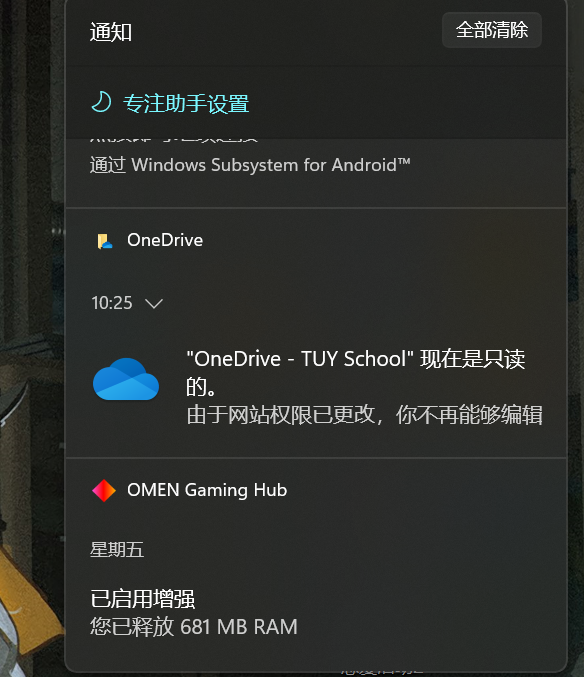Click the crescent moon focus assist icon

click(x=102, y=102)
